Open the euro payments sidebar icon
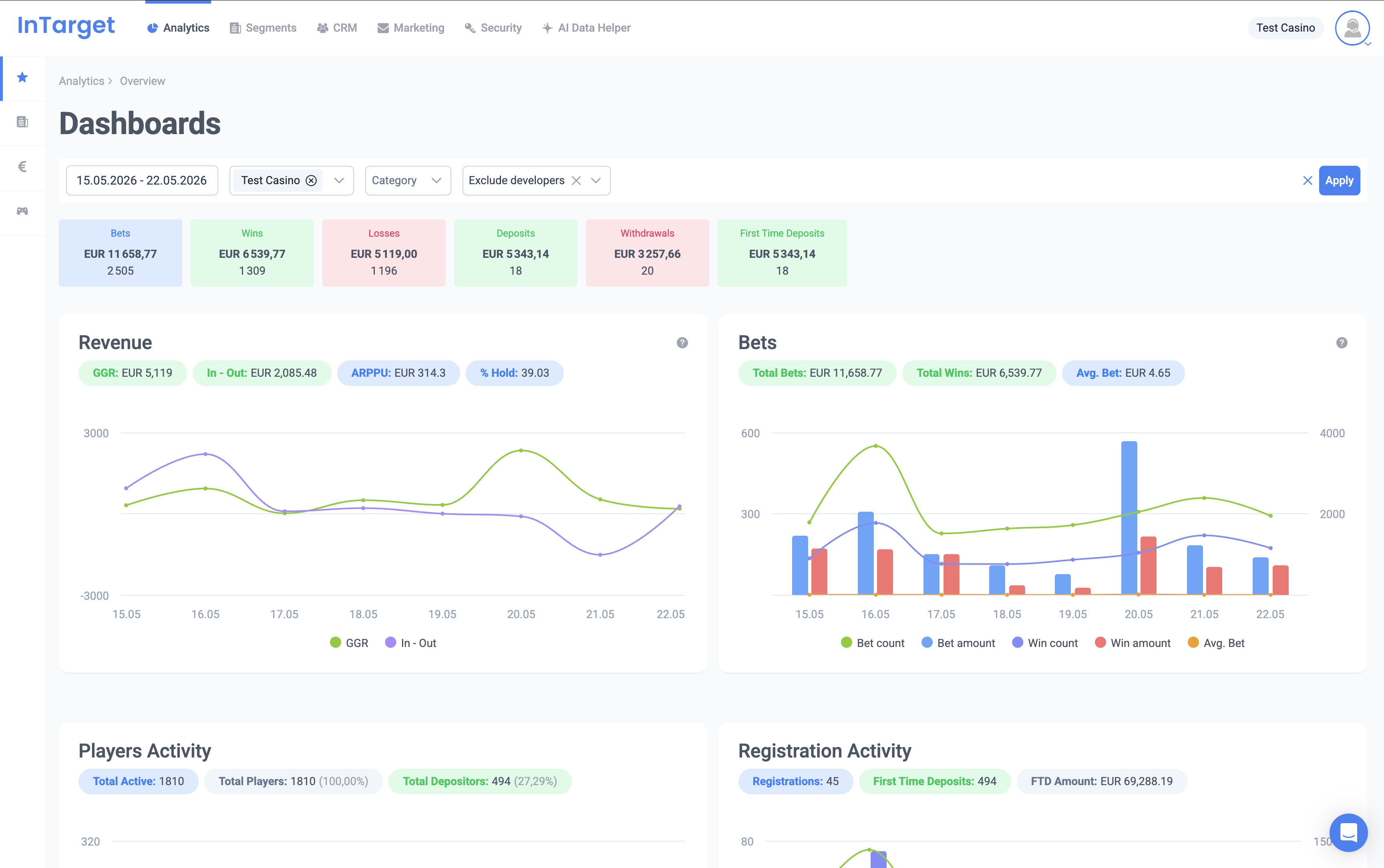Screen dimensions: 1384x868 [x=22, y=167]
